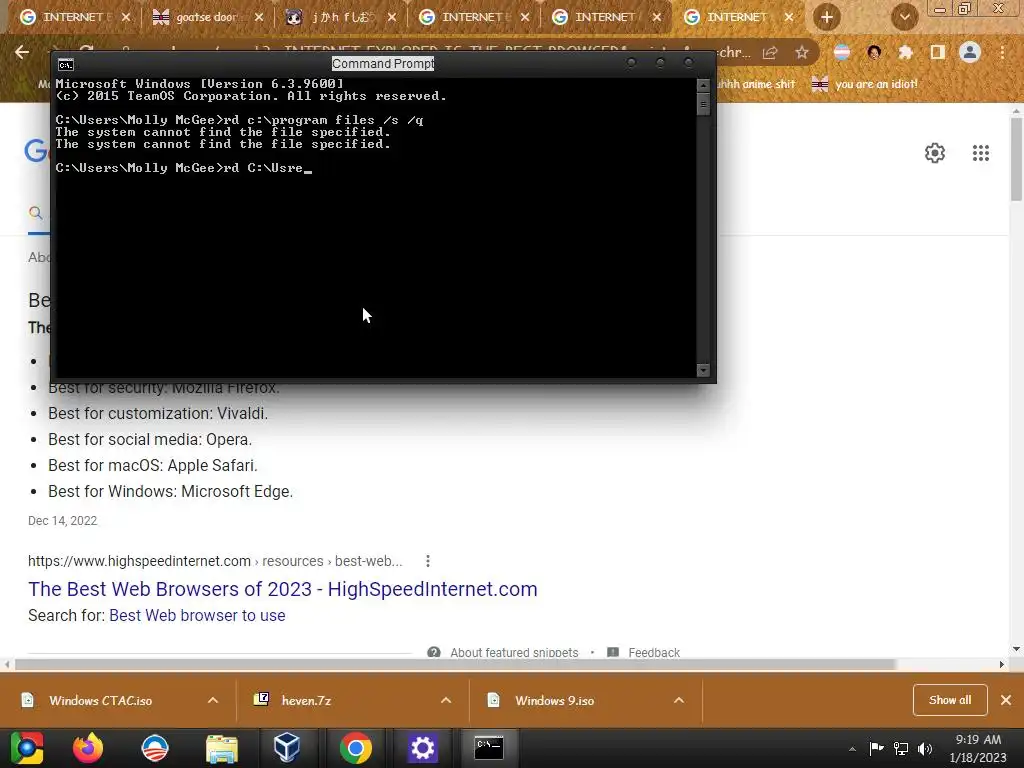Close the active last INTERNET tab

pos(789,17)
